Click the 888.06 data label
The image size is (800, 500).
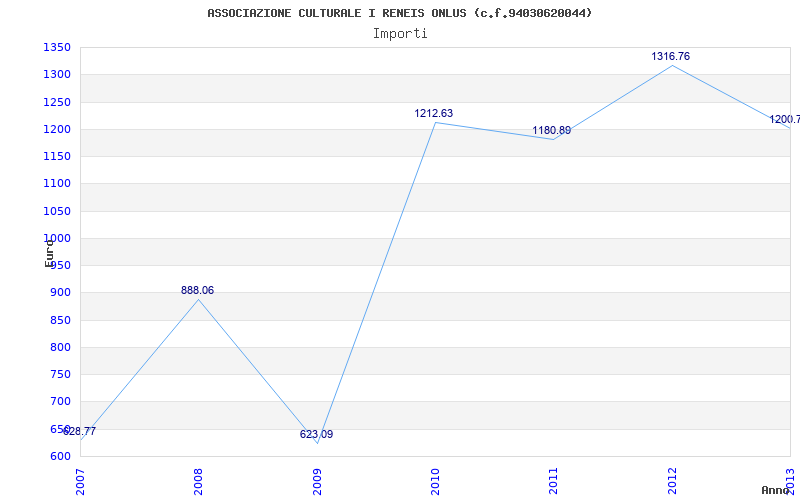pyautogui.click(x=197, y=291)
